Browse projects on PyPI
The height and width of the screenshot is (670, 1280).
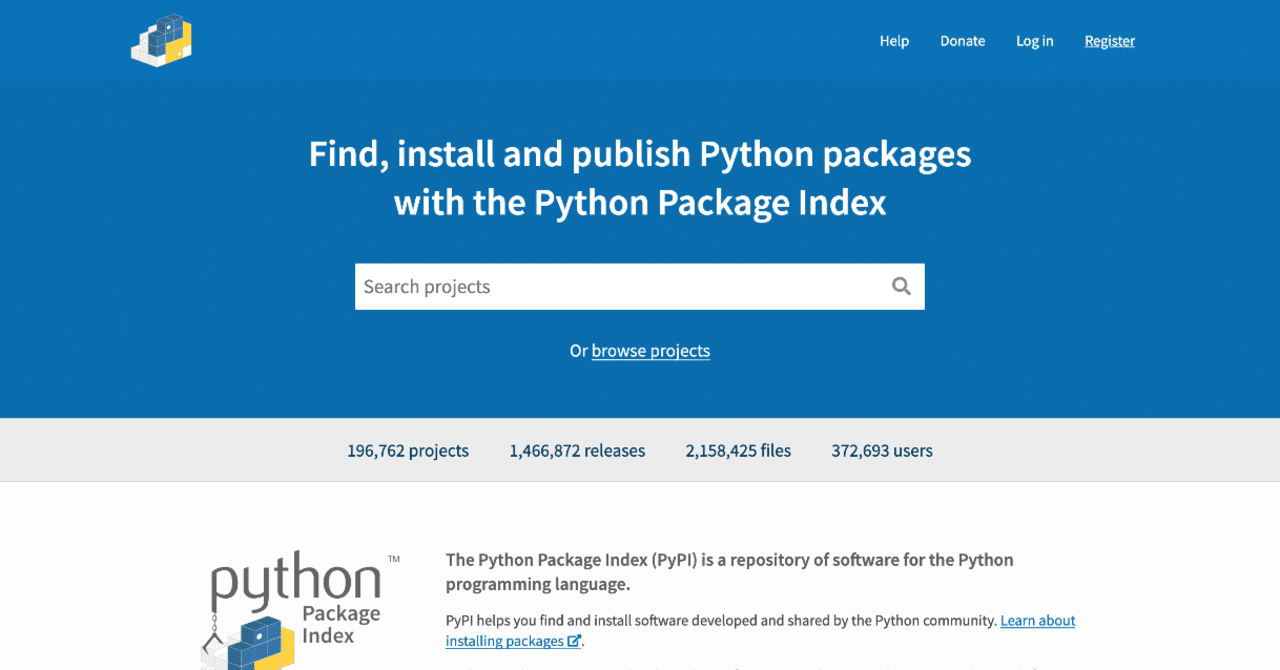[650, 350]
